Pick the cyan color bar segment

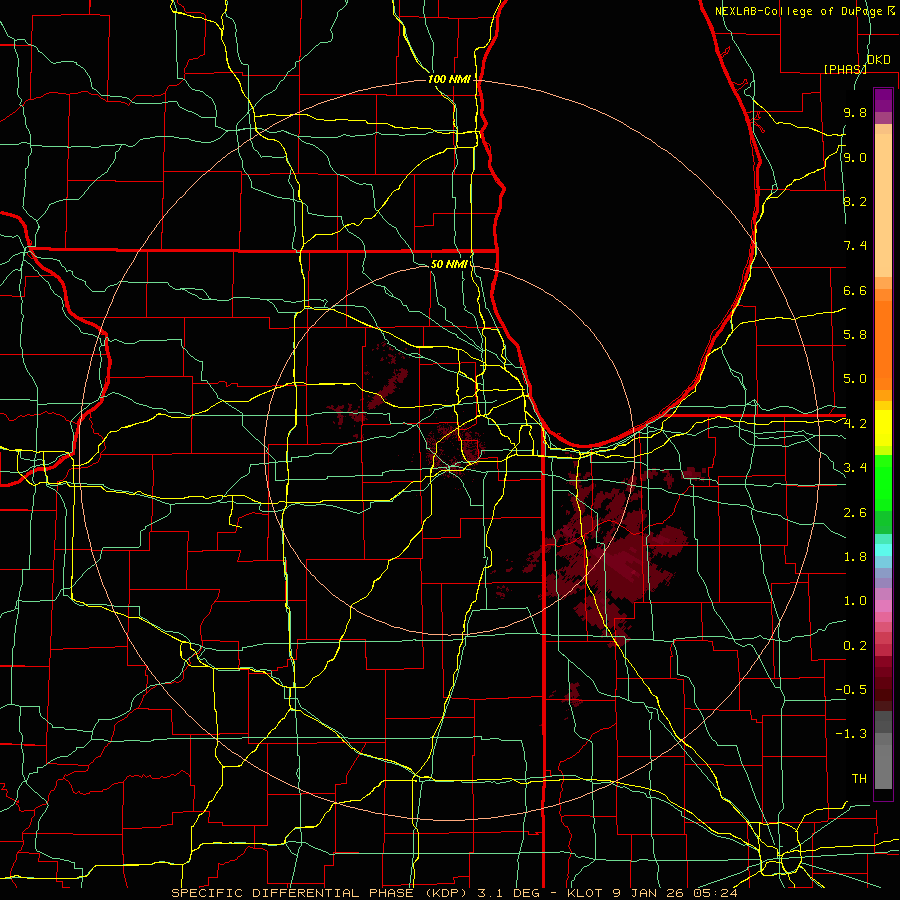[883, 550]
